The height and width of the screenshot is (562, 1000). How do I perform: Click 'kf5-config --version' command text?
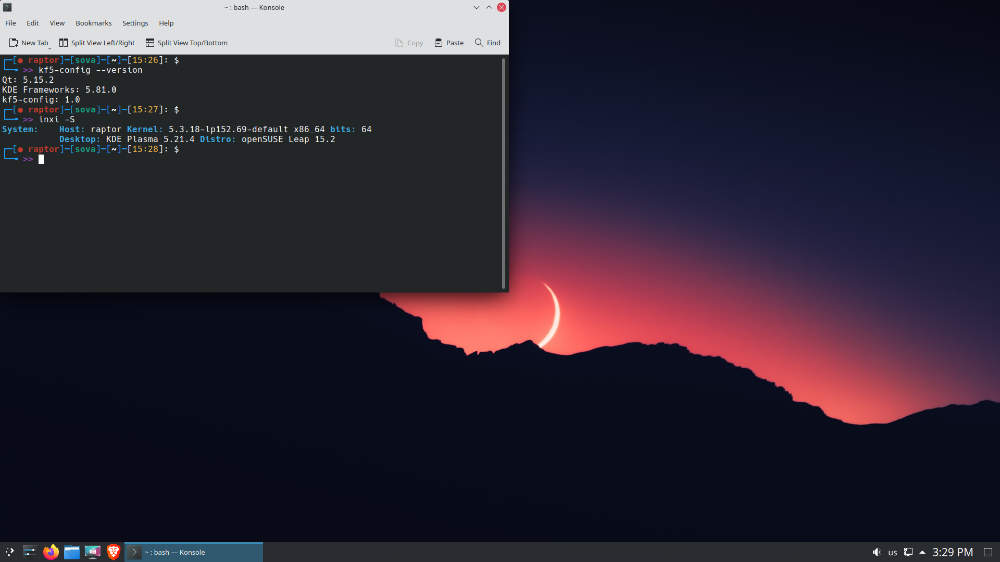(x=91, y=70)
